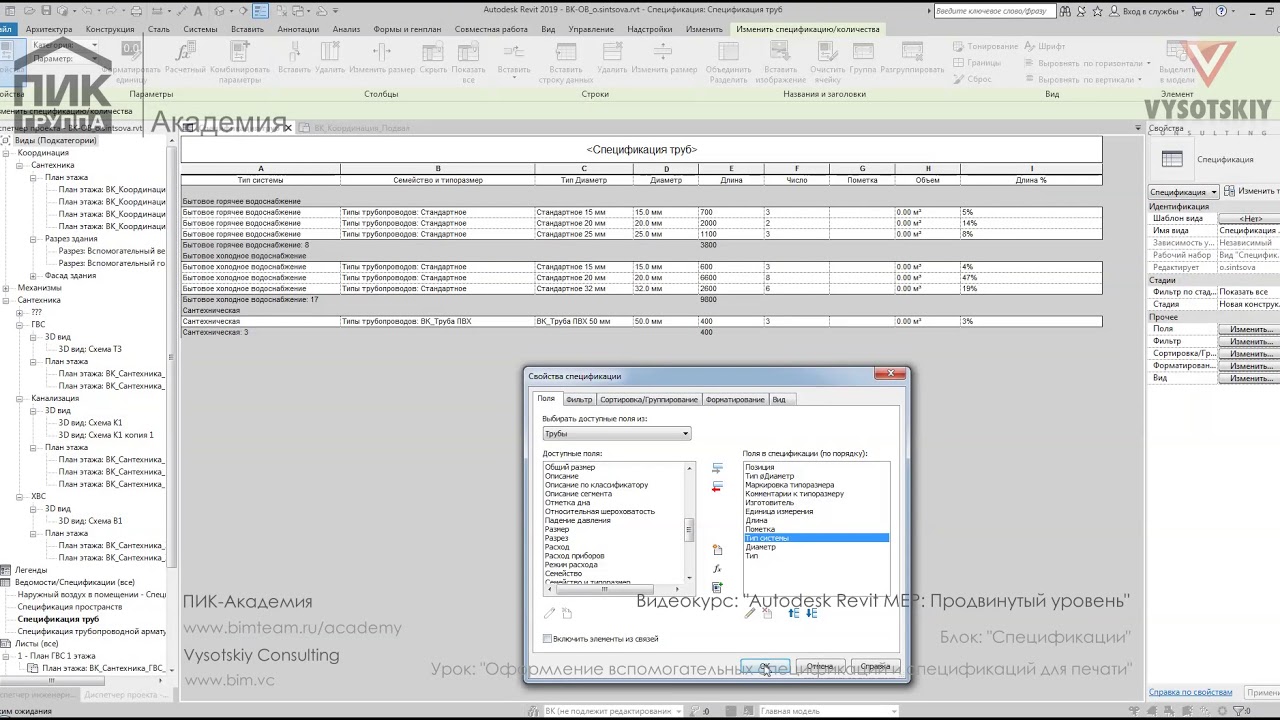The width and height of the screenshot is (1280, 720).
Task: Expand the 'Механизмы' tree node
Action: 8,288
